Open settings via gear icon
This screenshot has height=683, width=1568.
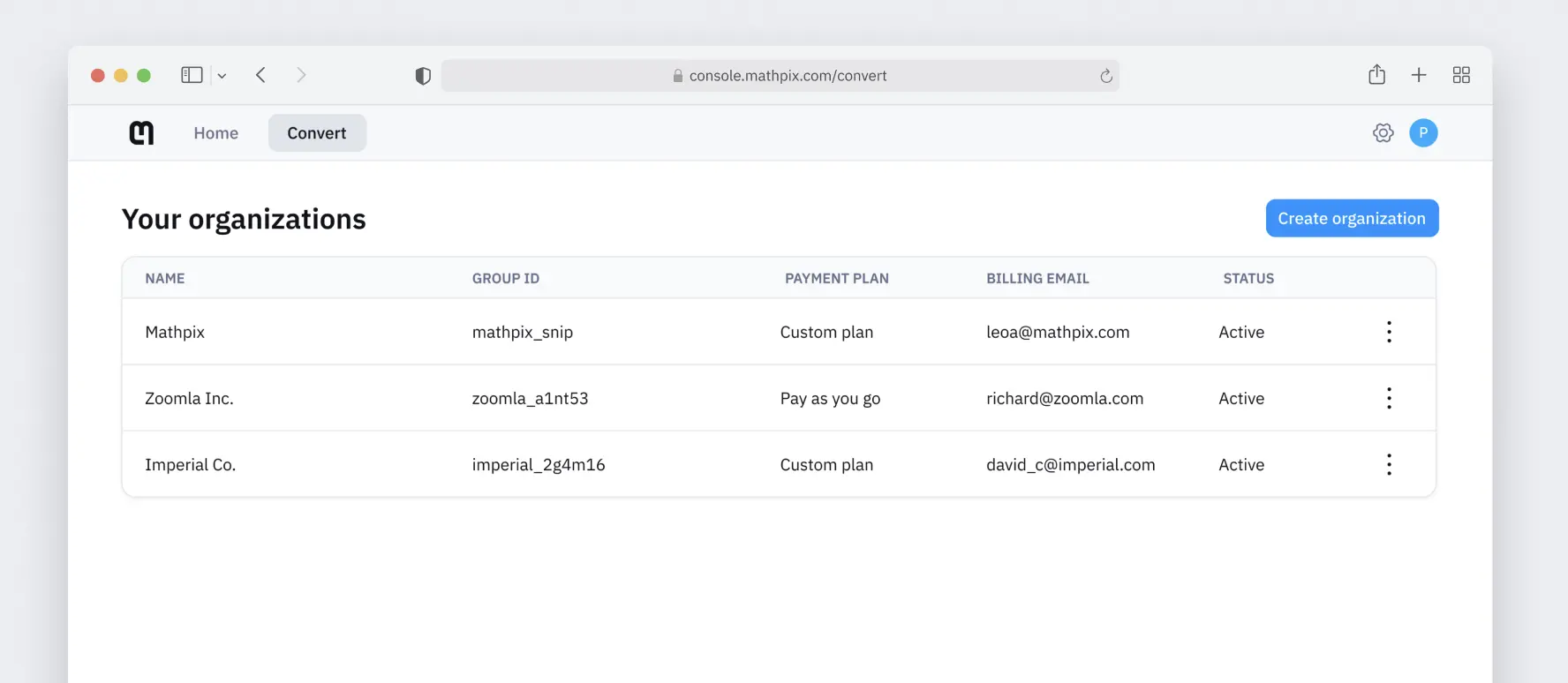pos(1383,132)
